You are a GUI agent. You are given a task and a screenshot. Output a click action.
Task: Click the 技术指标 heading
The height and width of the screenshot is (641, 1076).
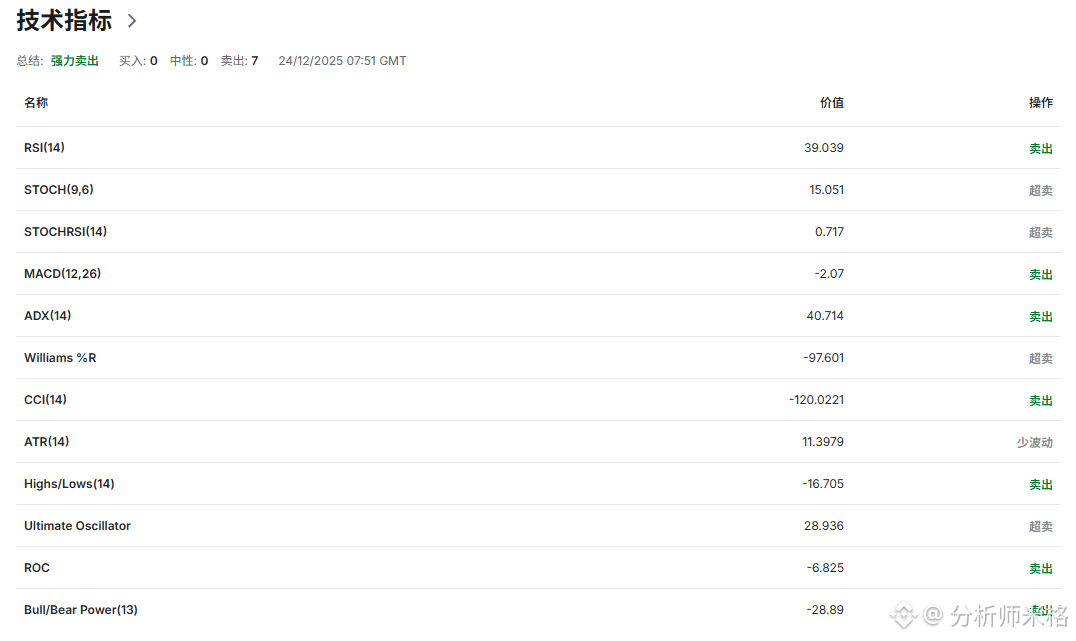point(64,21)
